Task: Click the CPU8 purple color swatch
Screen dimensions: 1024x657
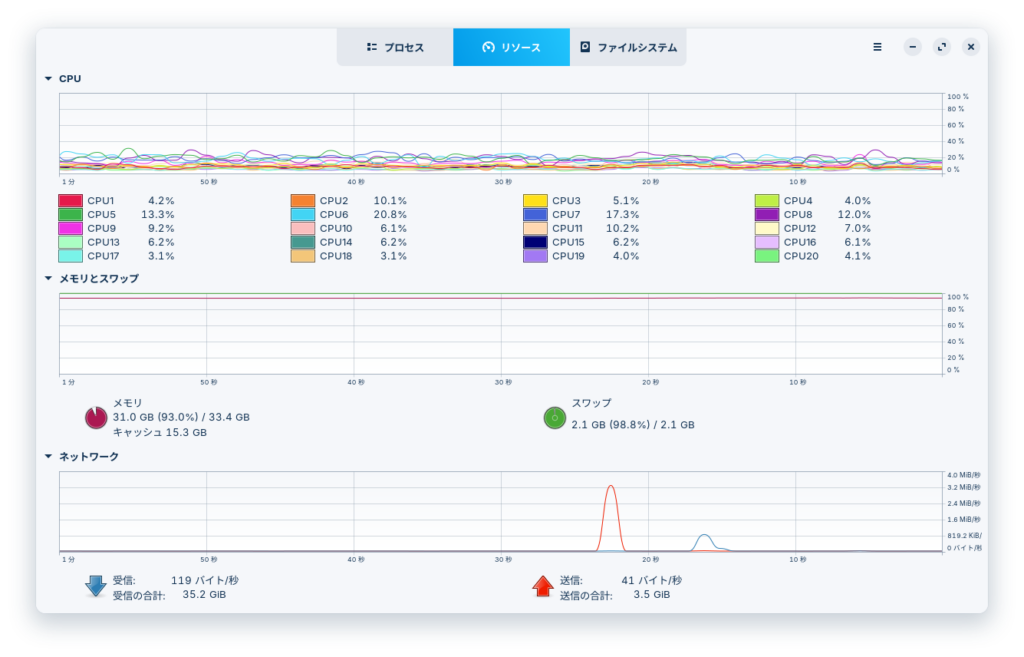Action: point(767,215)
